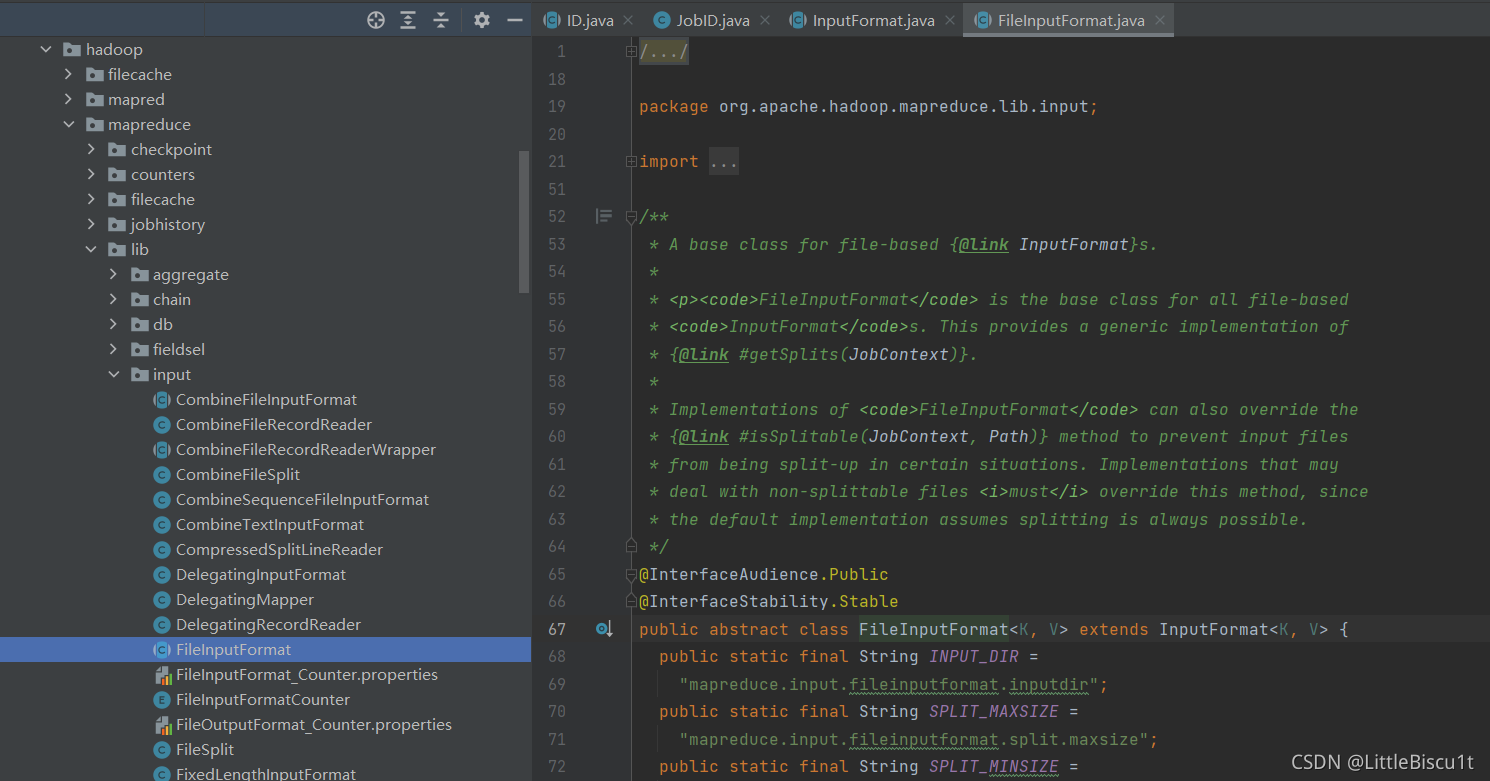Select the CombineFileSplit class icon

tap(161, 474)
